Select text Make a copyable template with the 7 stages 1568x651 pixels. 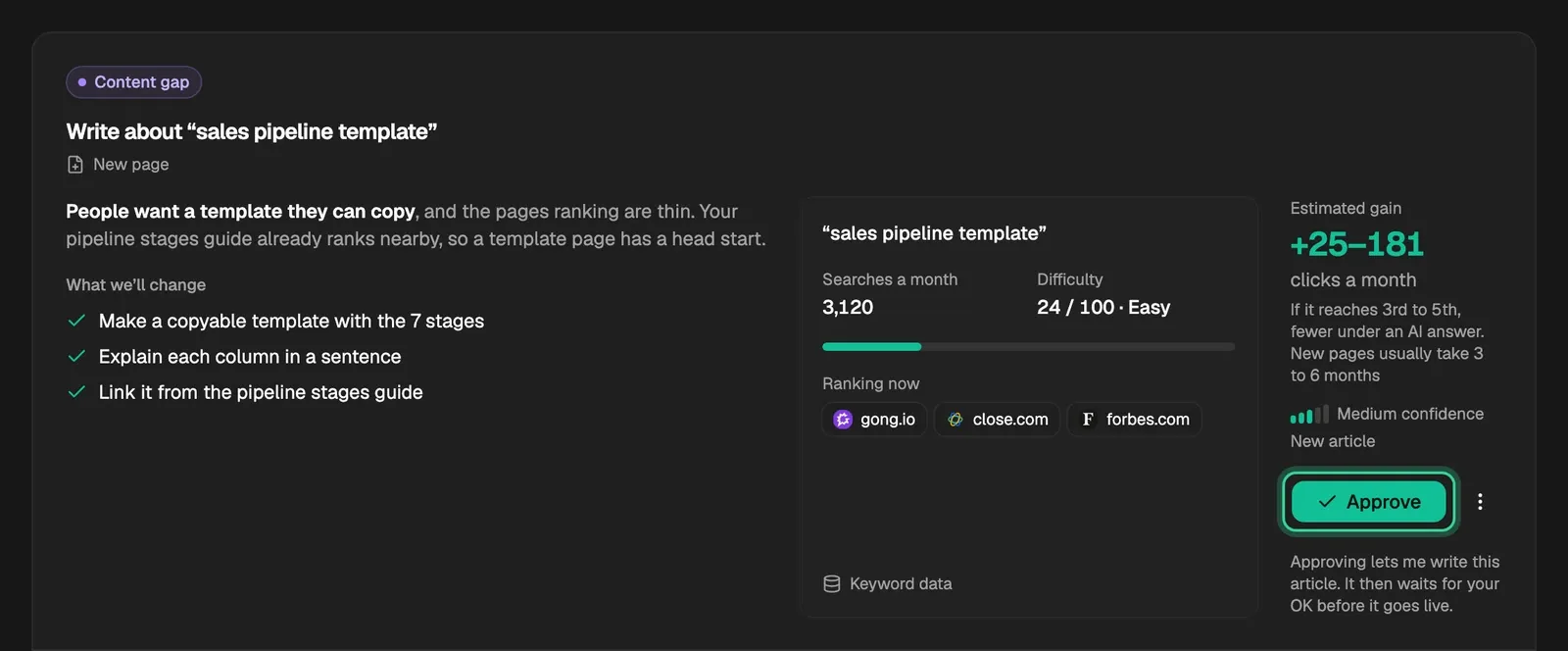(291, 321)
